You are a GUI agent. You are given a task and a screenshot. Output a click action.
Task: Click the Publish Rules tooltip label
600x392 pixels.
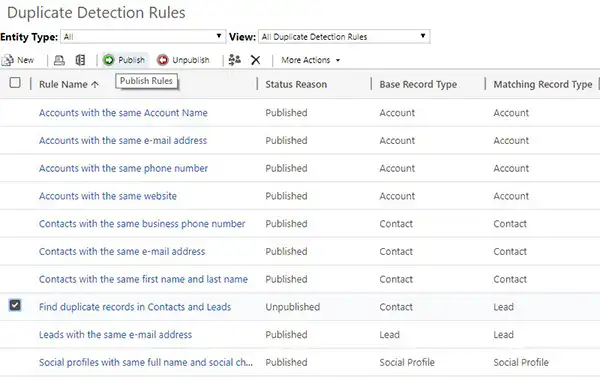146,81
